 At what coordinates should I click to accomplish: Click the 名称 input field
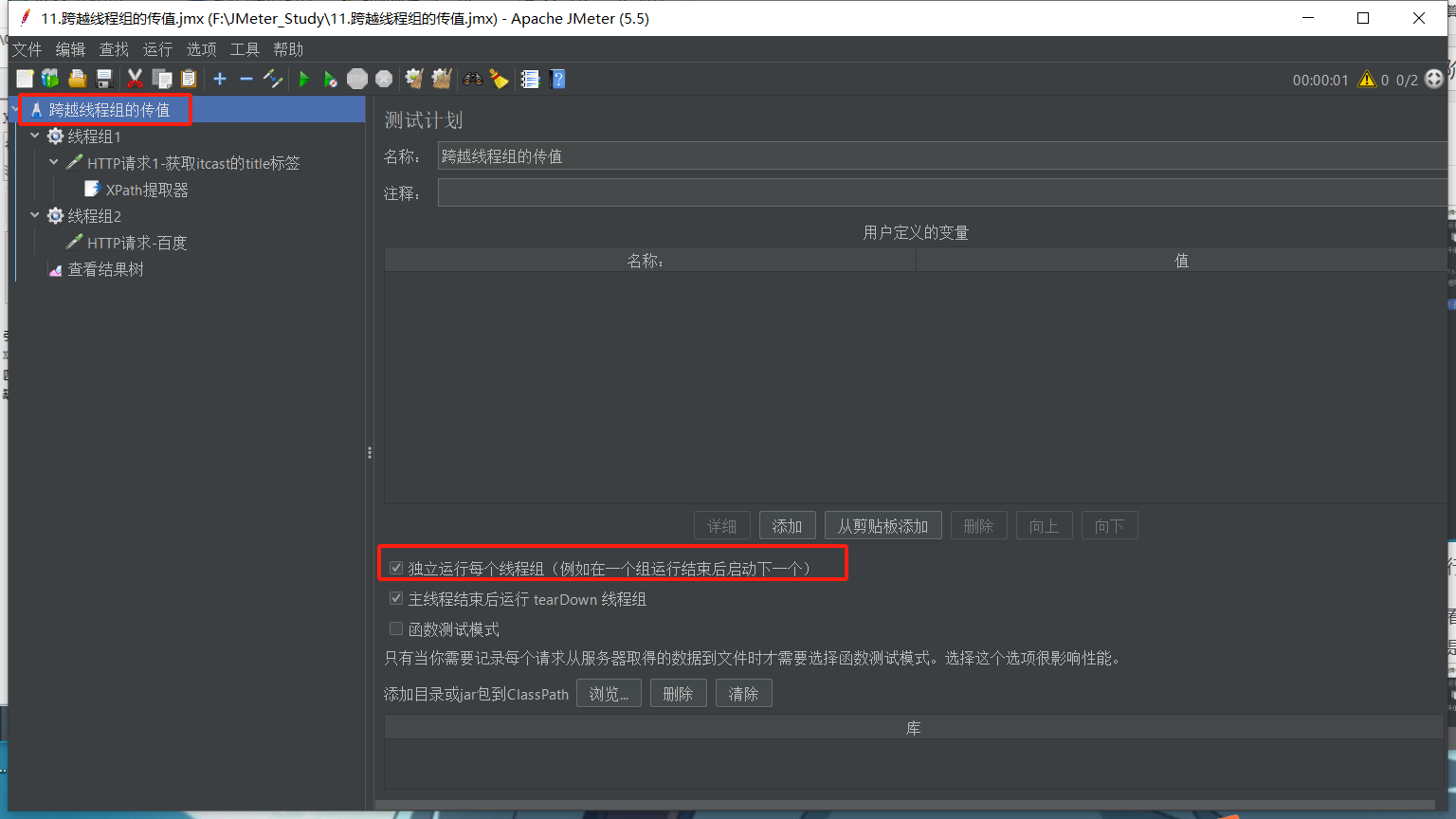[x=942, y=156]
